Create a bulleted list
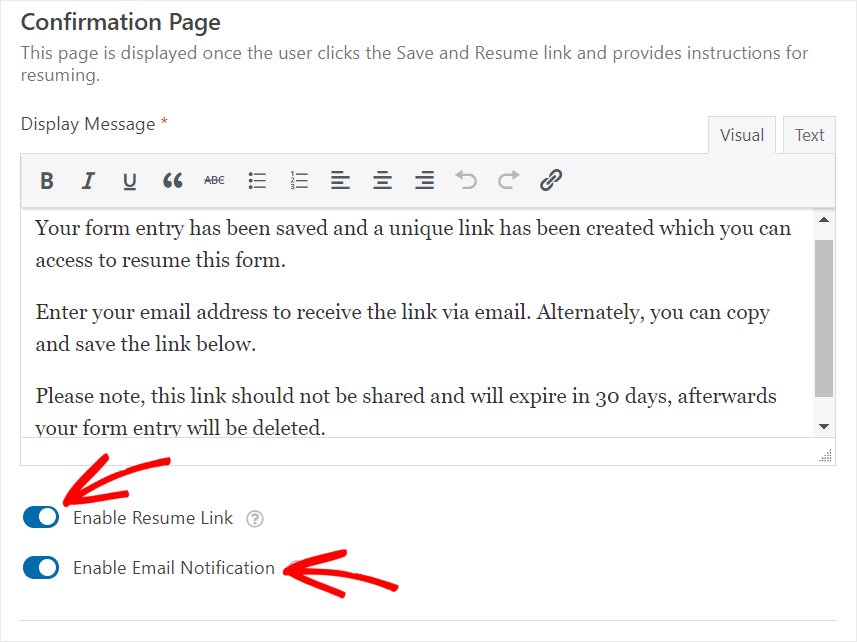 256,180
